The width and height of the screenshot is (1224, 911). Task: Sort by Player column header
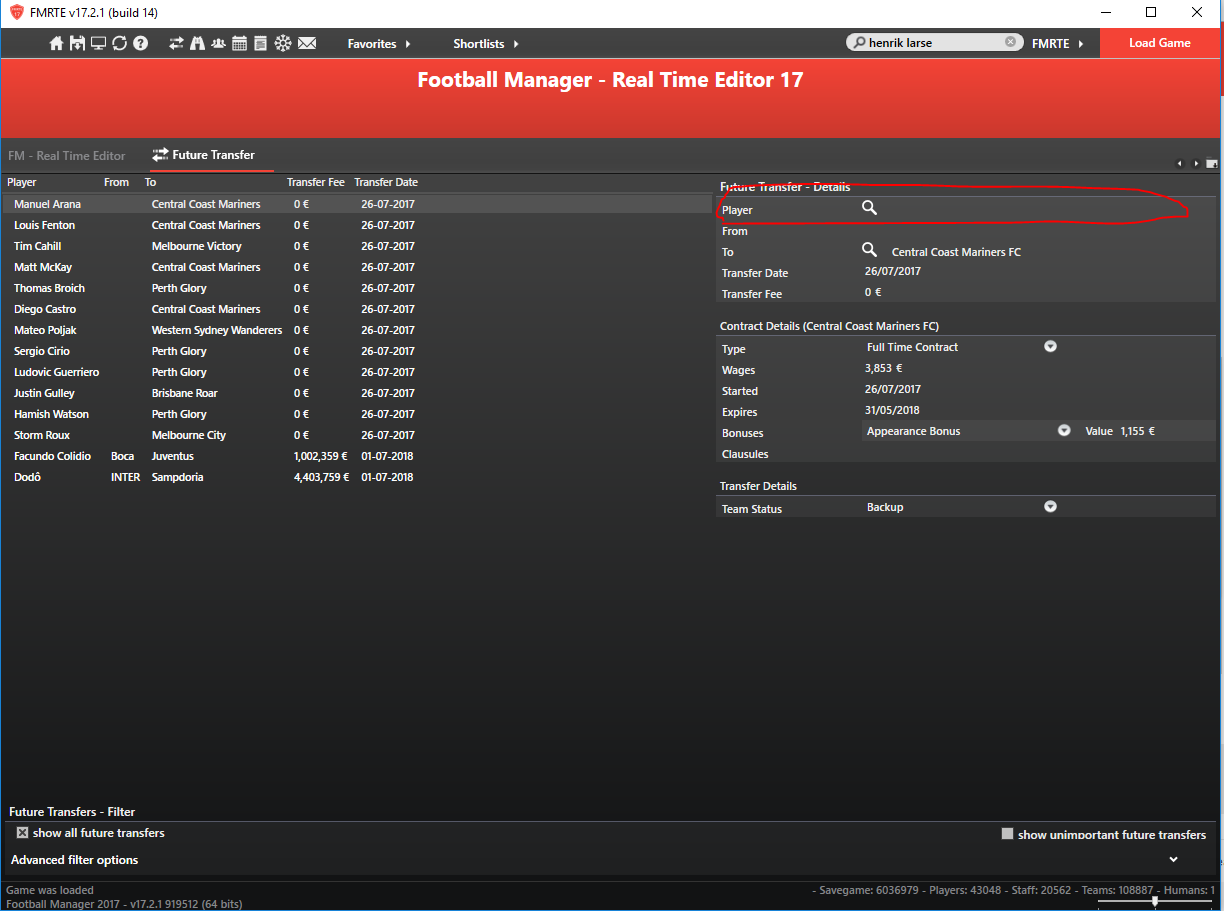pyautogui.click(x=22, y=182)
